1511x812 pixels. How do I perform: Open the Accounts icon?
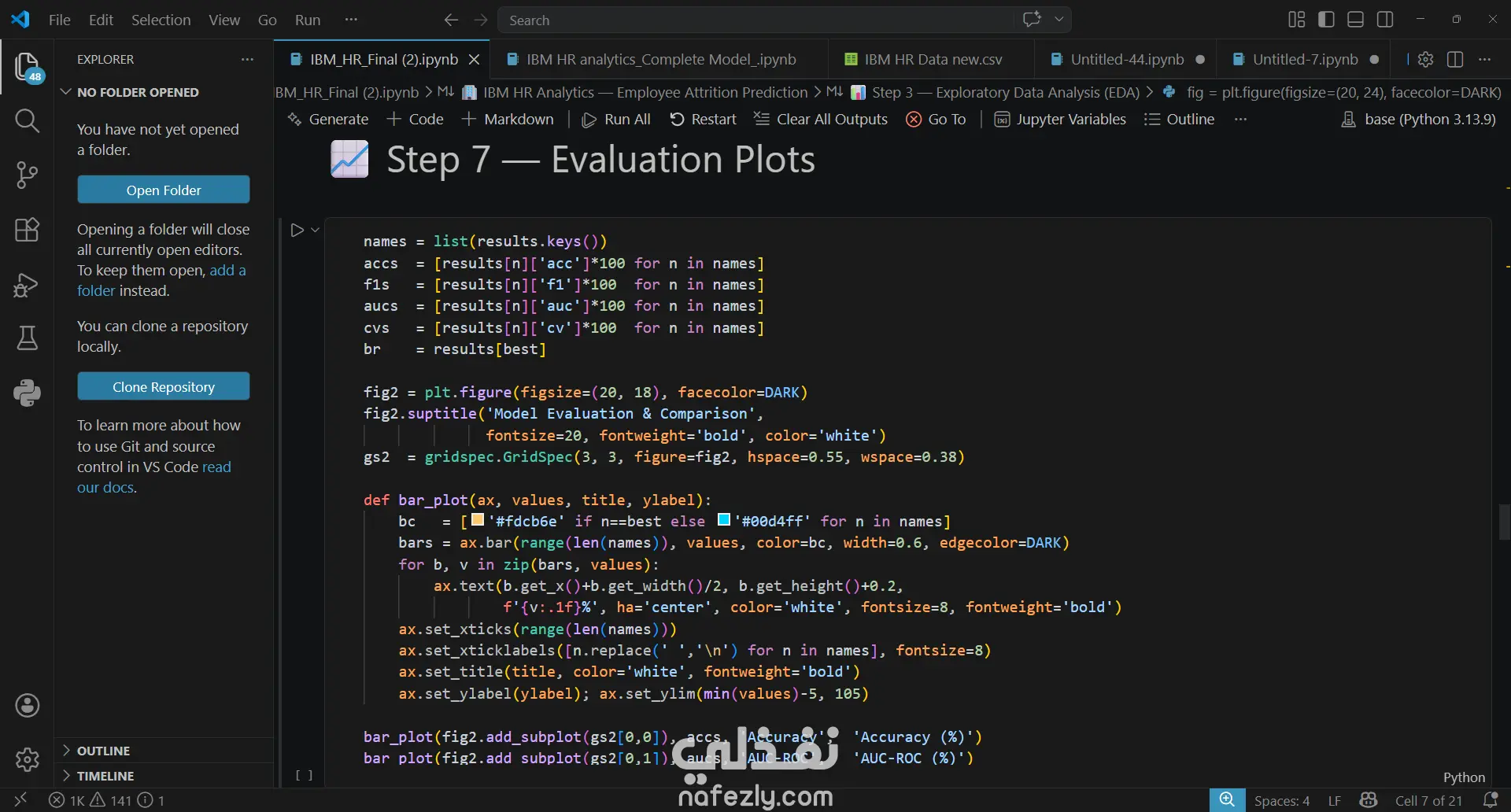(x=27, y=706)
